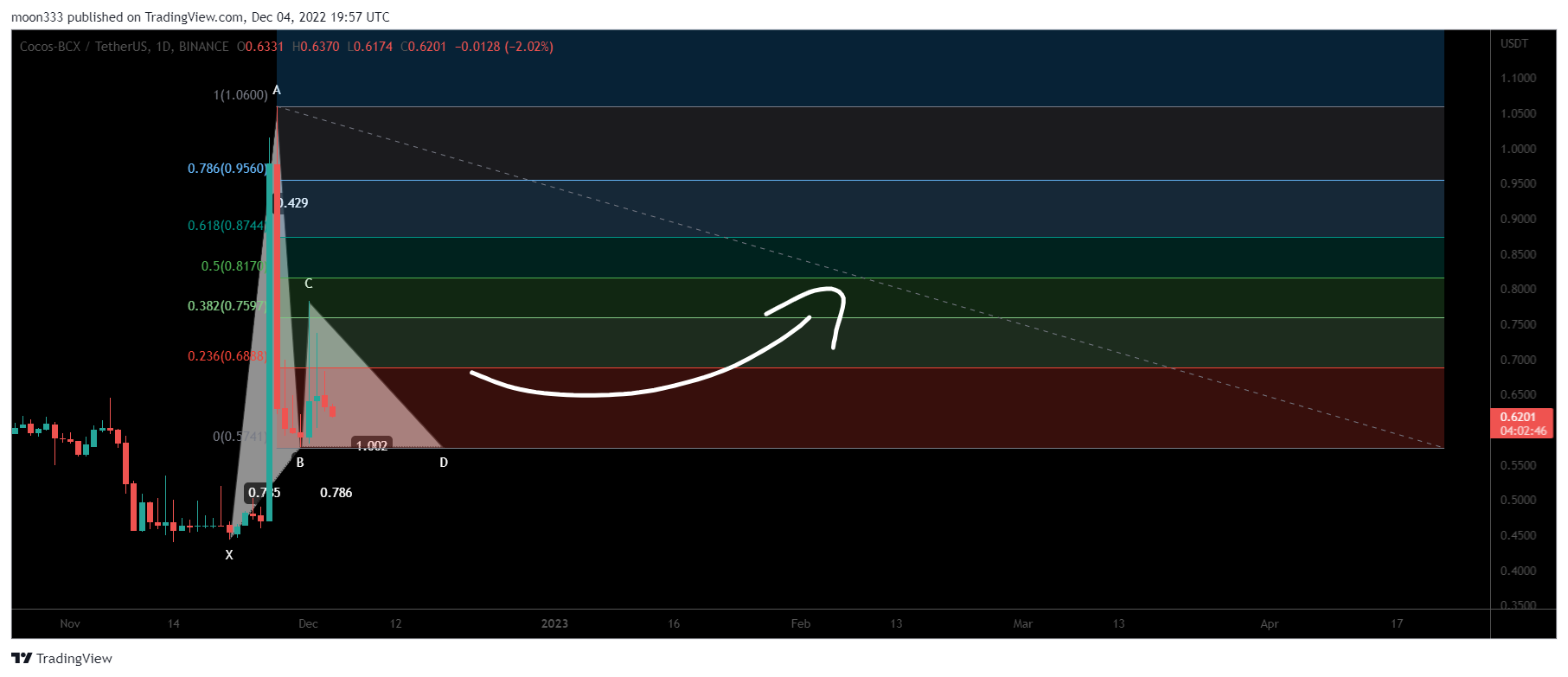
Task: Click the Fibonacci label 0.786(0.9560)
Action: (227, 169)
